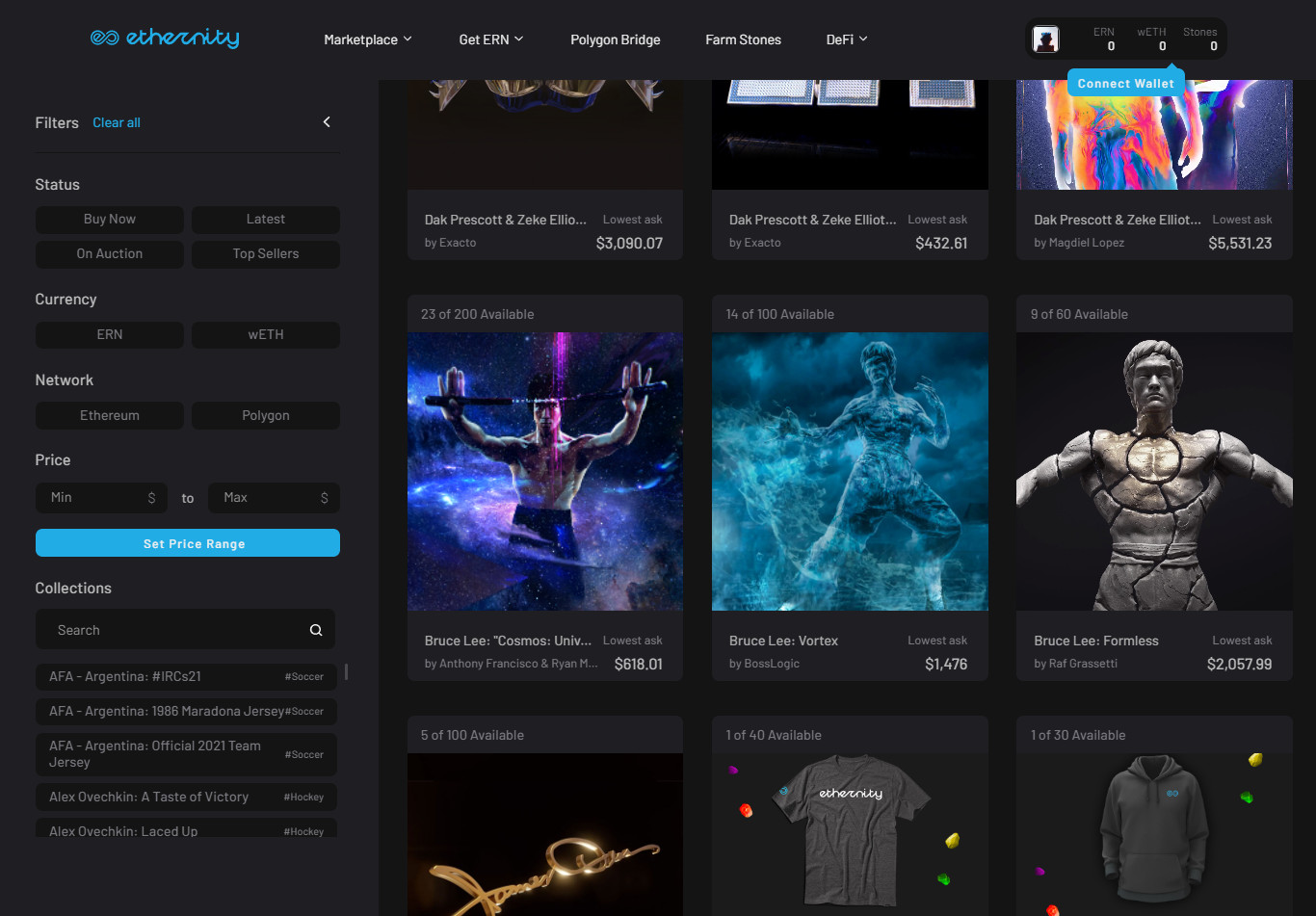Open the gold signature item thumbnail
The height and width of the screenshot is (916, 1316).
[545, 834]
